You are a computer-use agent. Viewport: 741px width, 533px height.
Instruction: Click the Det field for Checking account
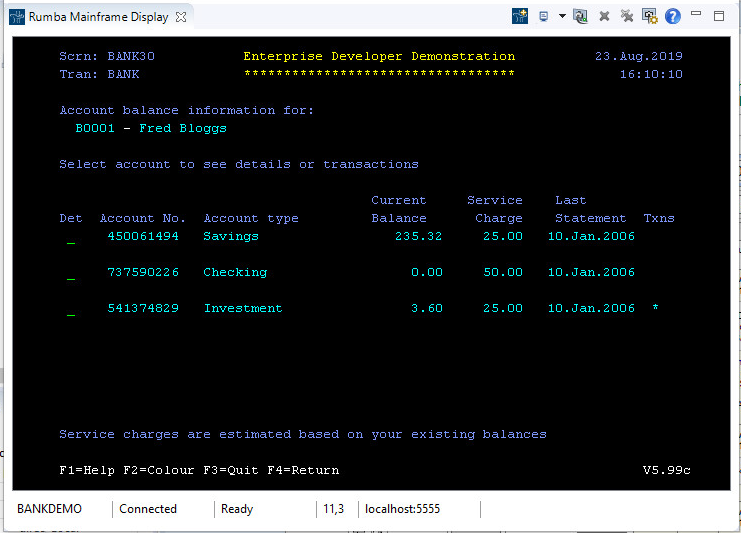click(70, 274)
